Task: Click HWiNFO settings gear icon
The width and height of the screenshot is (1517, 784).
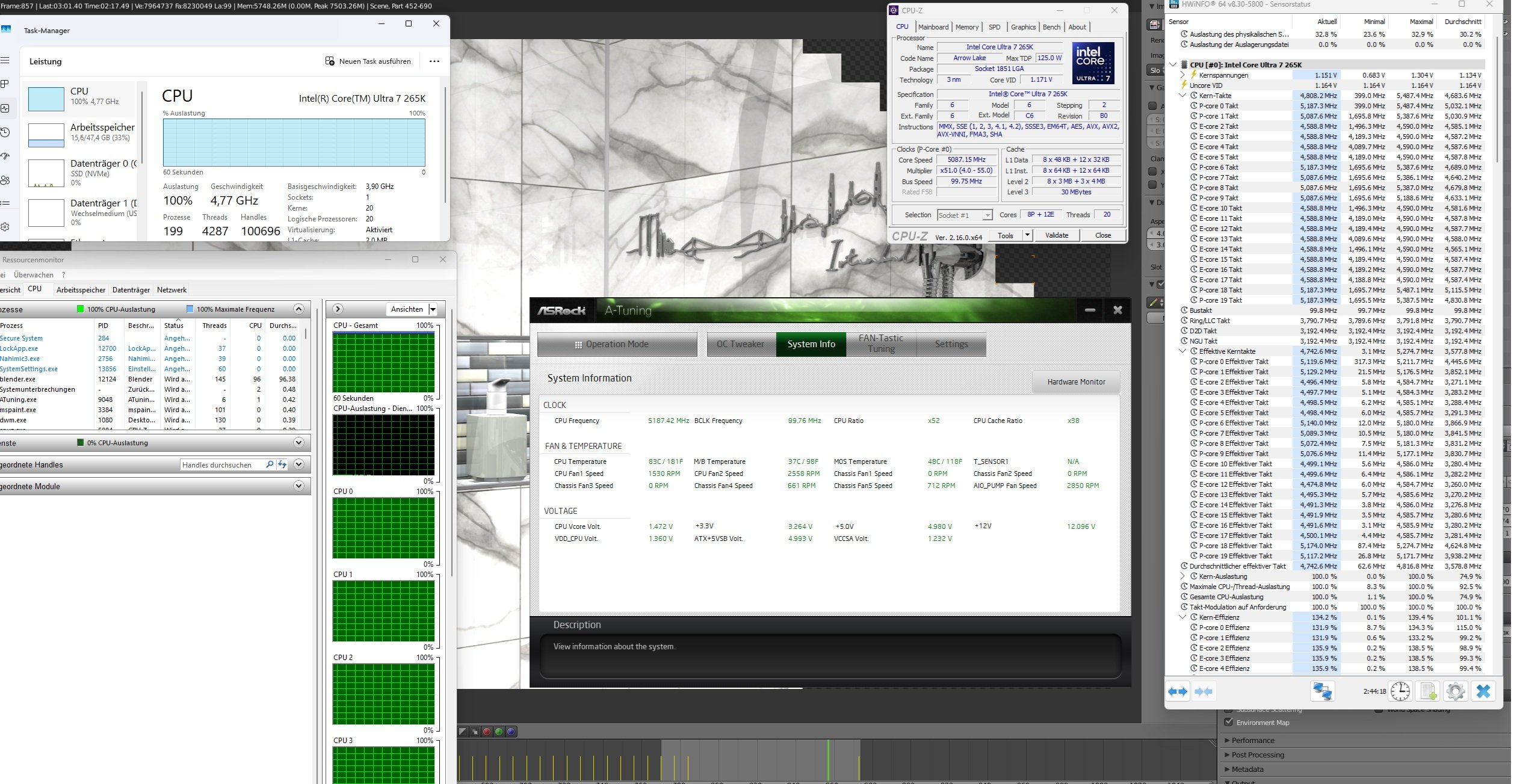Action: [x=1455, y=691]
